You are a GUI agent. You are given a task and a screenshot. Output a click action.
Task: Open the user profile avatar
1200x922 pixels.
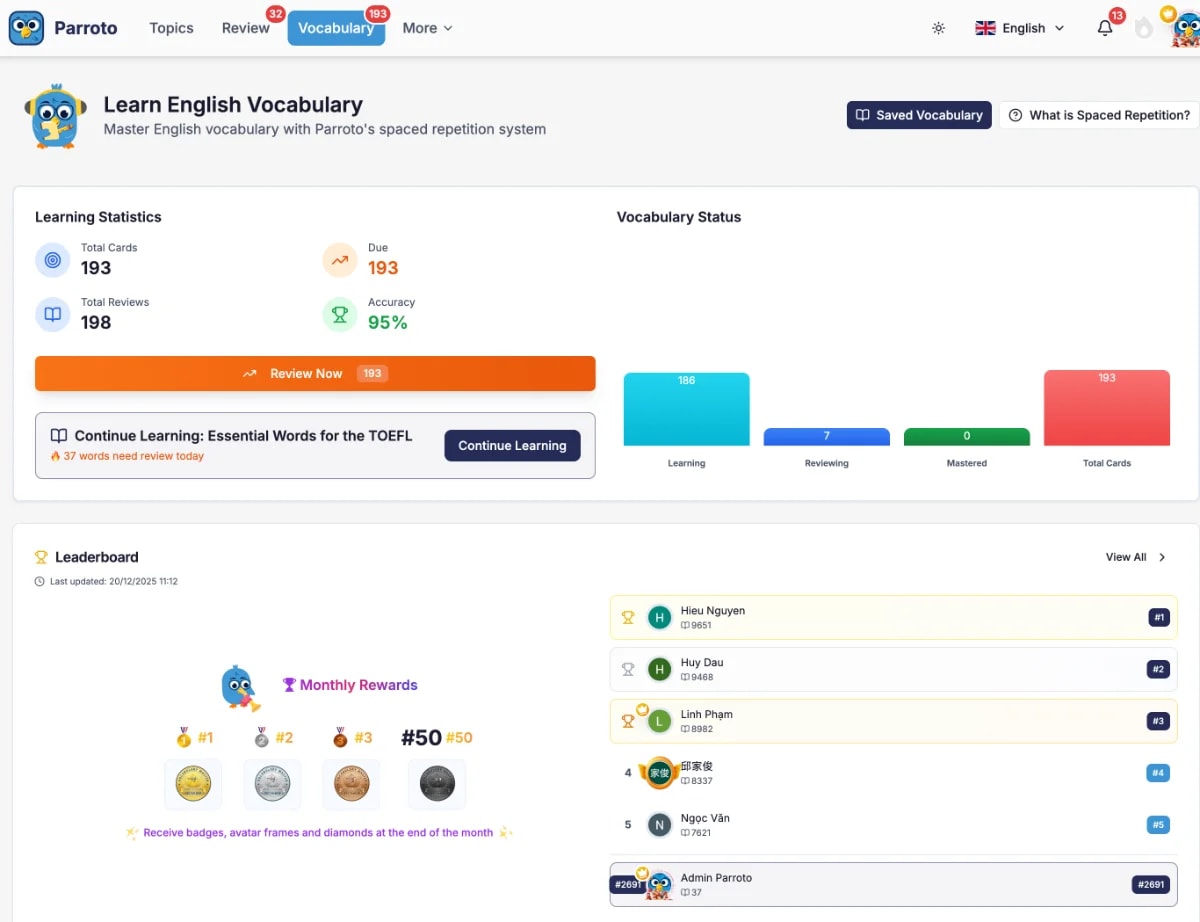1186,28
